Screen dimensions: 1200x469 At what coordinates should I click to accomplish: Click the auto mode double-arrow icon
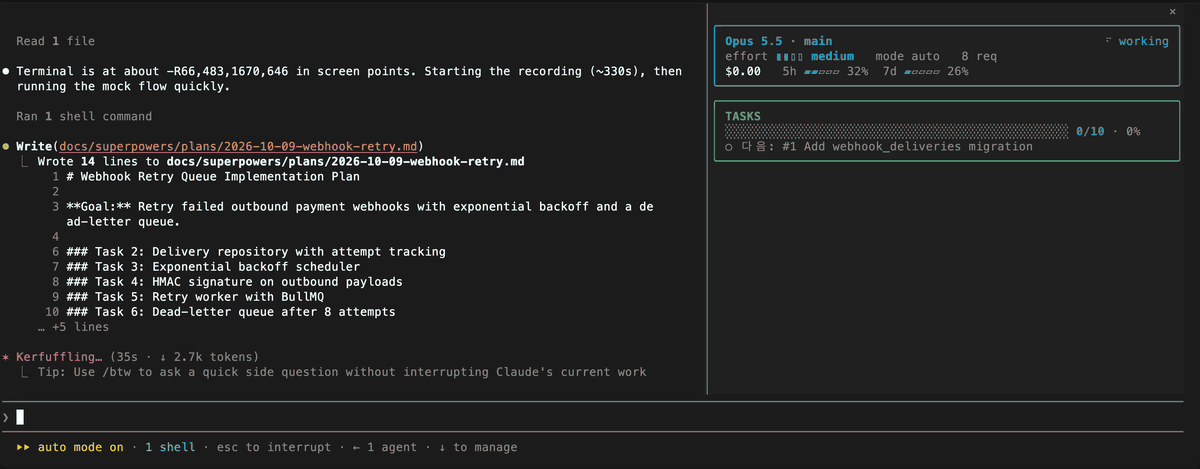tap(24, 447)
